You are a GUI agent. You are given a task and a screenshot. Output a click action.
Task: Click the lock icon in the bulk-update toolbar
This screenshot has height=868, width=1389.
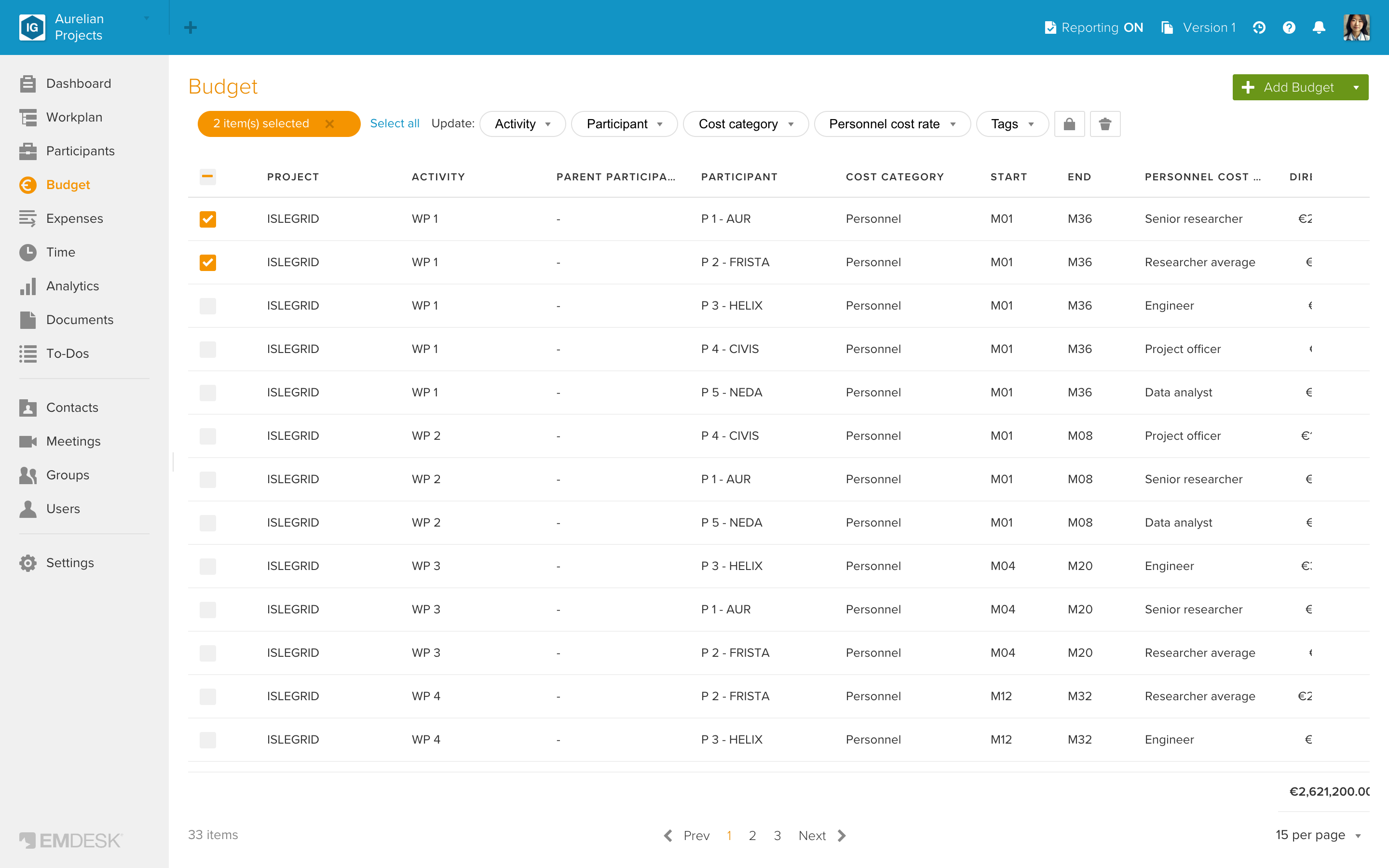tap(1069, 123)
